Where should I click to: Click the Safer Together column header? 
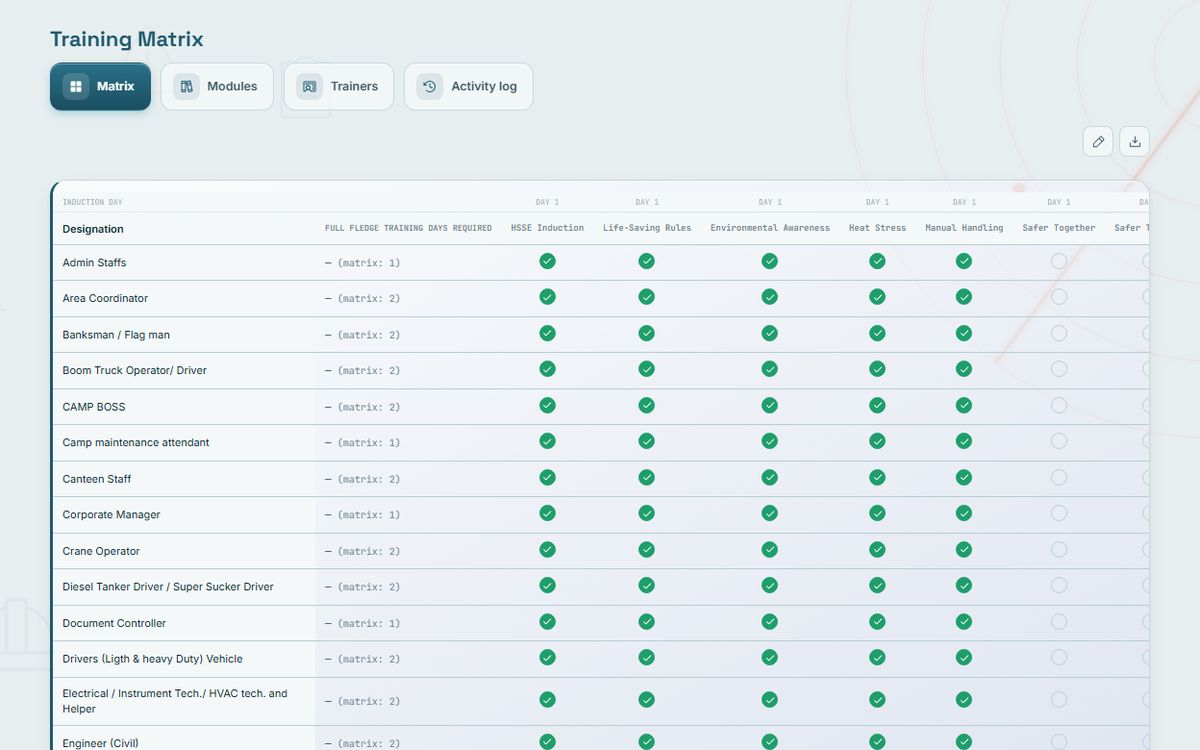click(1059, 228)
